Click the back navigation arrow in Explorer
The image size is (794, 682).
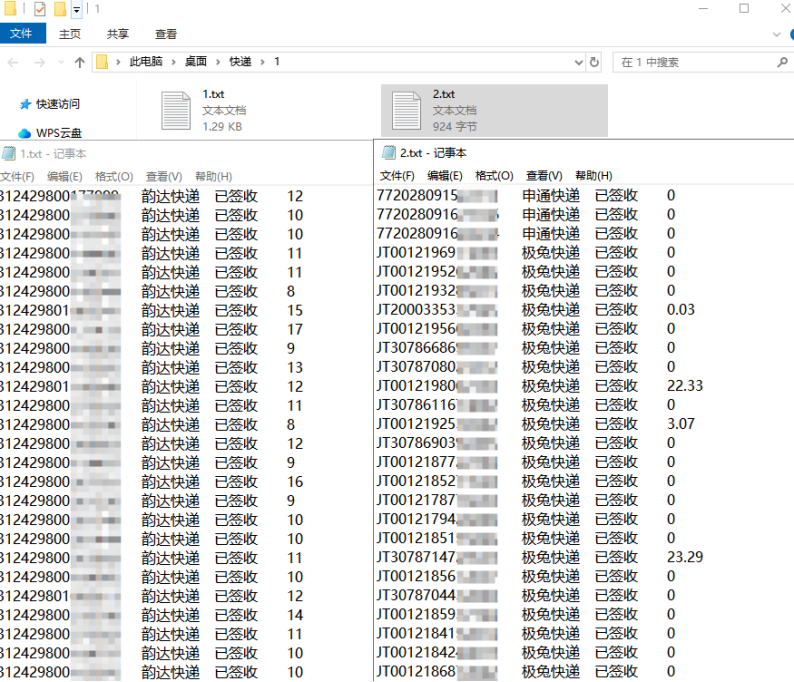coord(13,62)
